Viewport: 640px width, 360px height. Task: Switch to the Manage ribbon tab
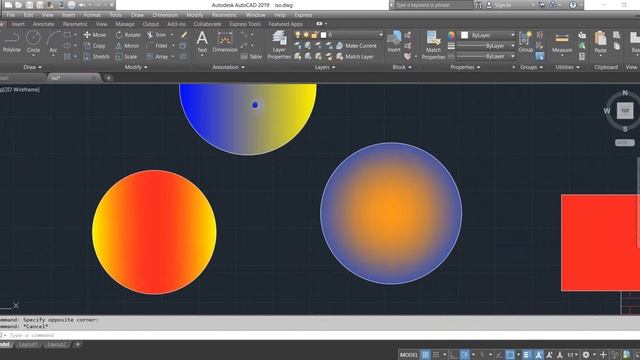[x=124, y=24]
